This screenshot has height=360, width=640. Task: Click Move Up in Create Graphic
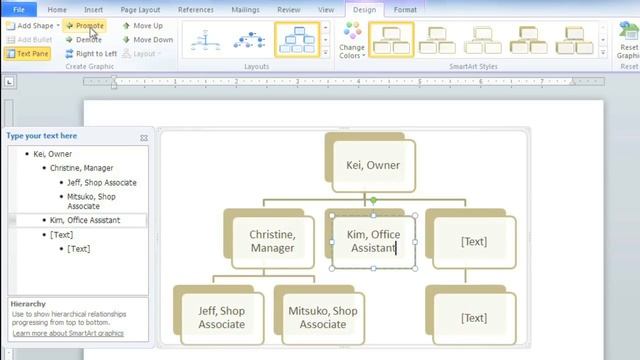point(142,26)
